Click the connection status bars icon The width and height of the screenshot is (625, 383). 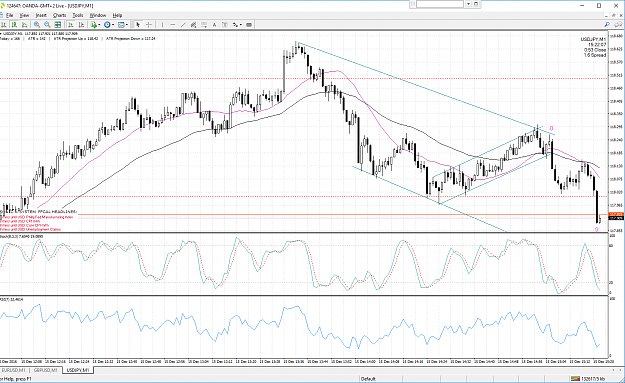pyautogui.click(x=575, y=379)
